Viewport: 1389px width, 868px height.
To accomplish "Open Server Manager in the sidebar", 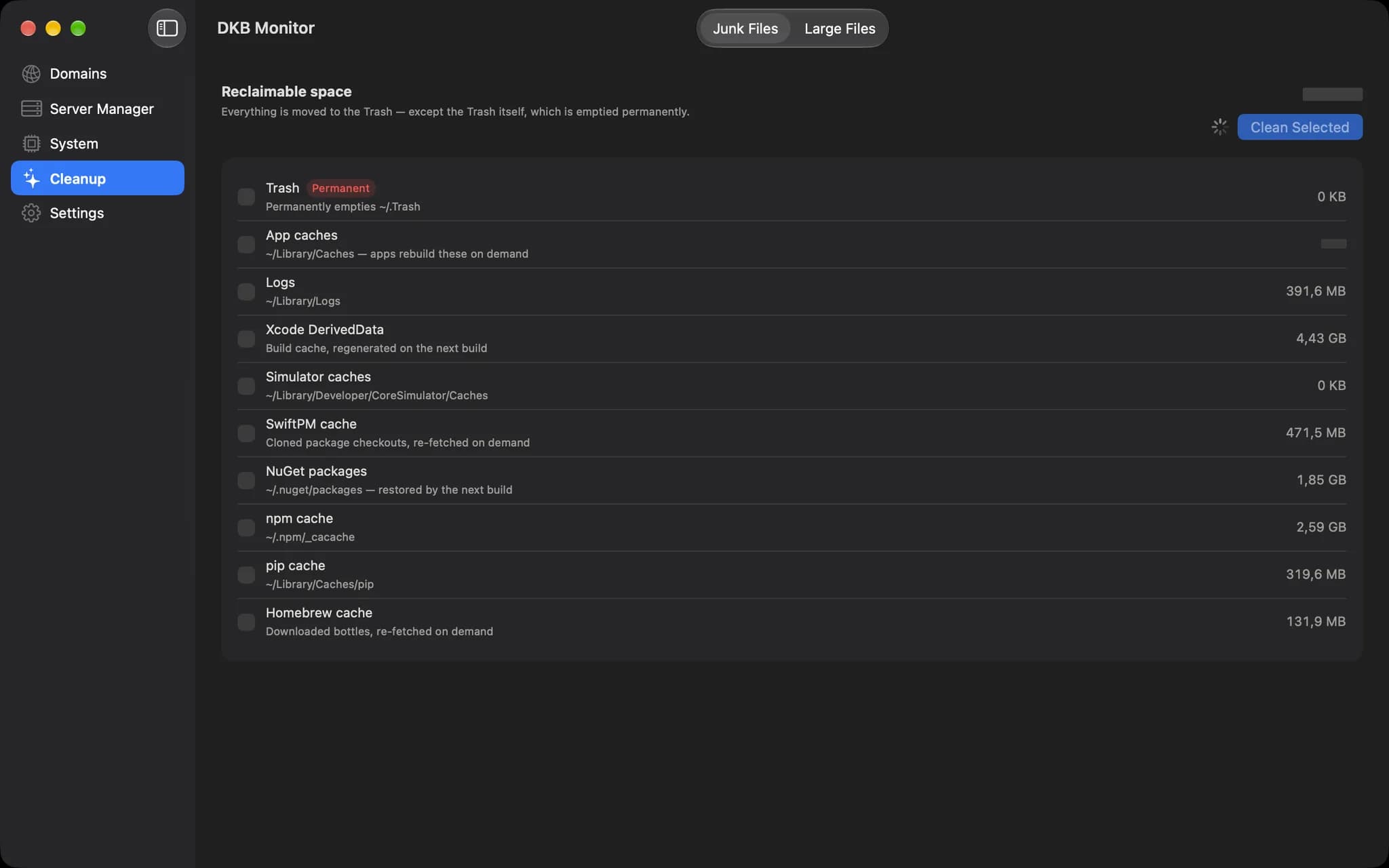I will click(98, 108).
